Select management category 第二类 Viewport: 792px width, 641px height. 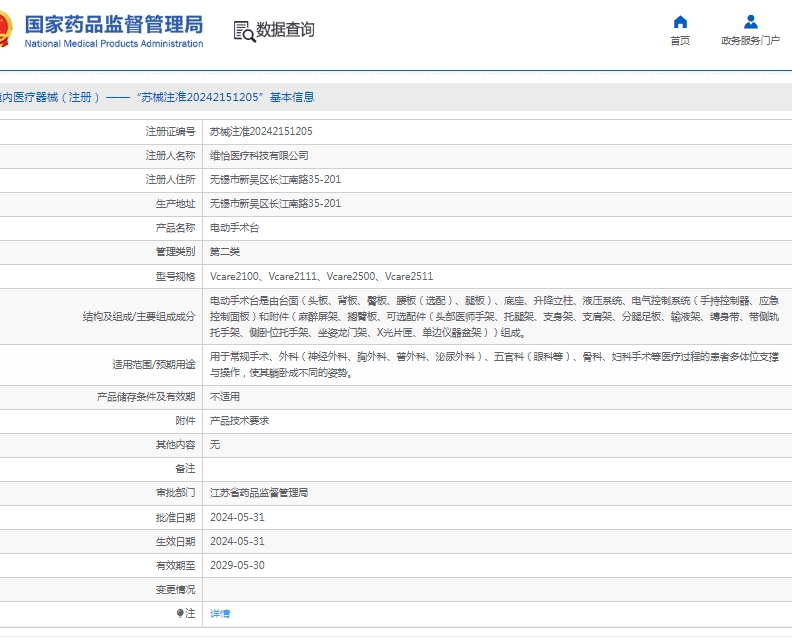225,252
